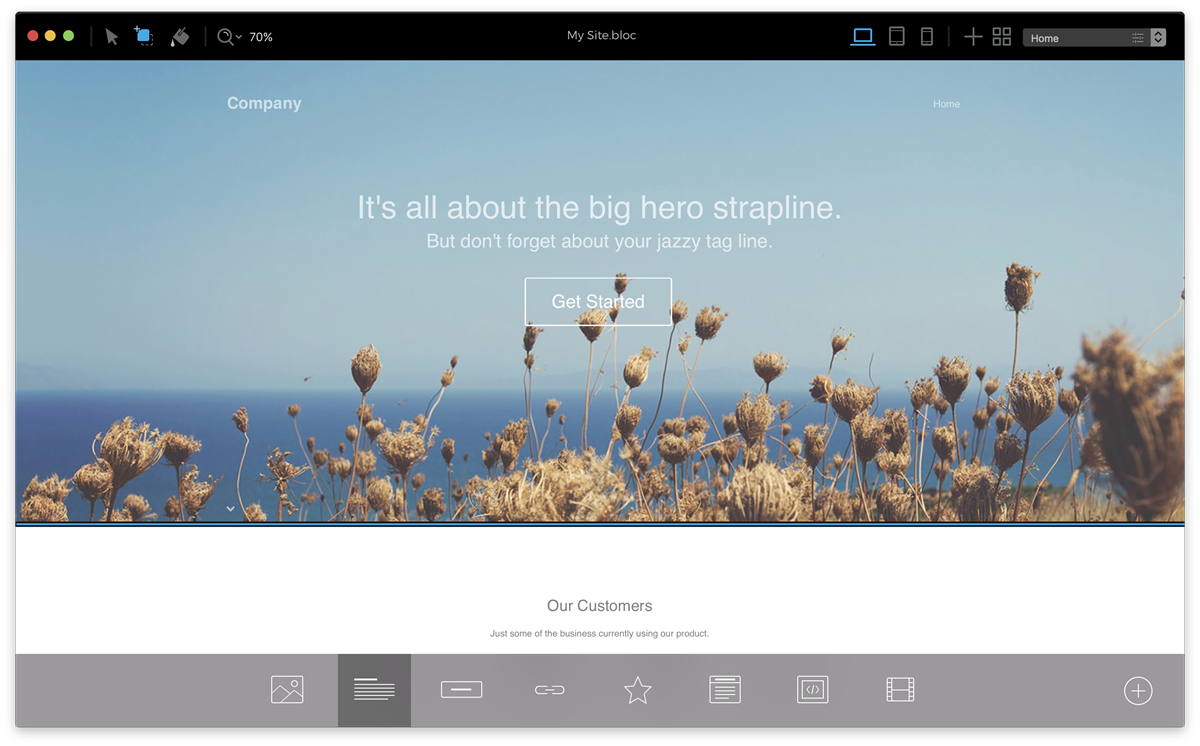Open the zoom level dropdown
Image resolution: width=1200 pixels, height=746 pixels.
coord(231,37)
